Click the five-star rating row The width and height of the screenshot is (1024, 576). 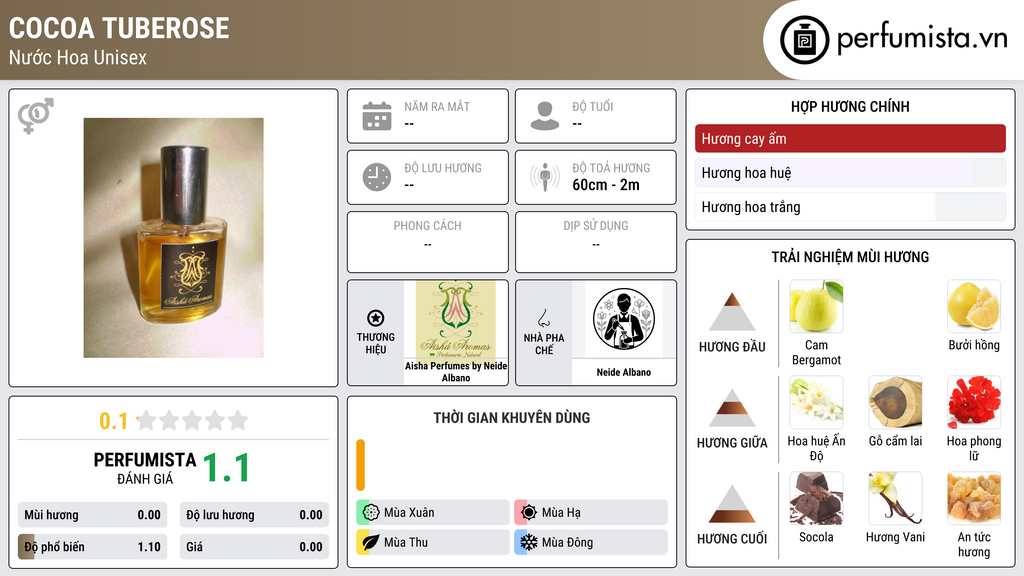coord(192,420)
